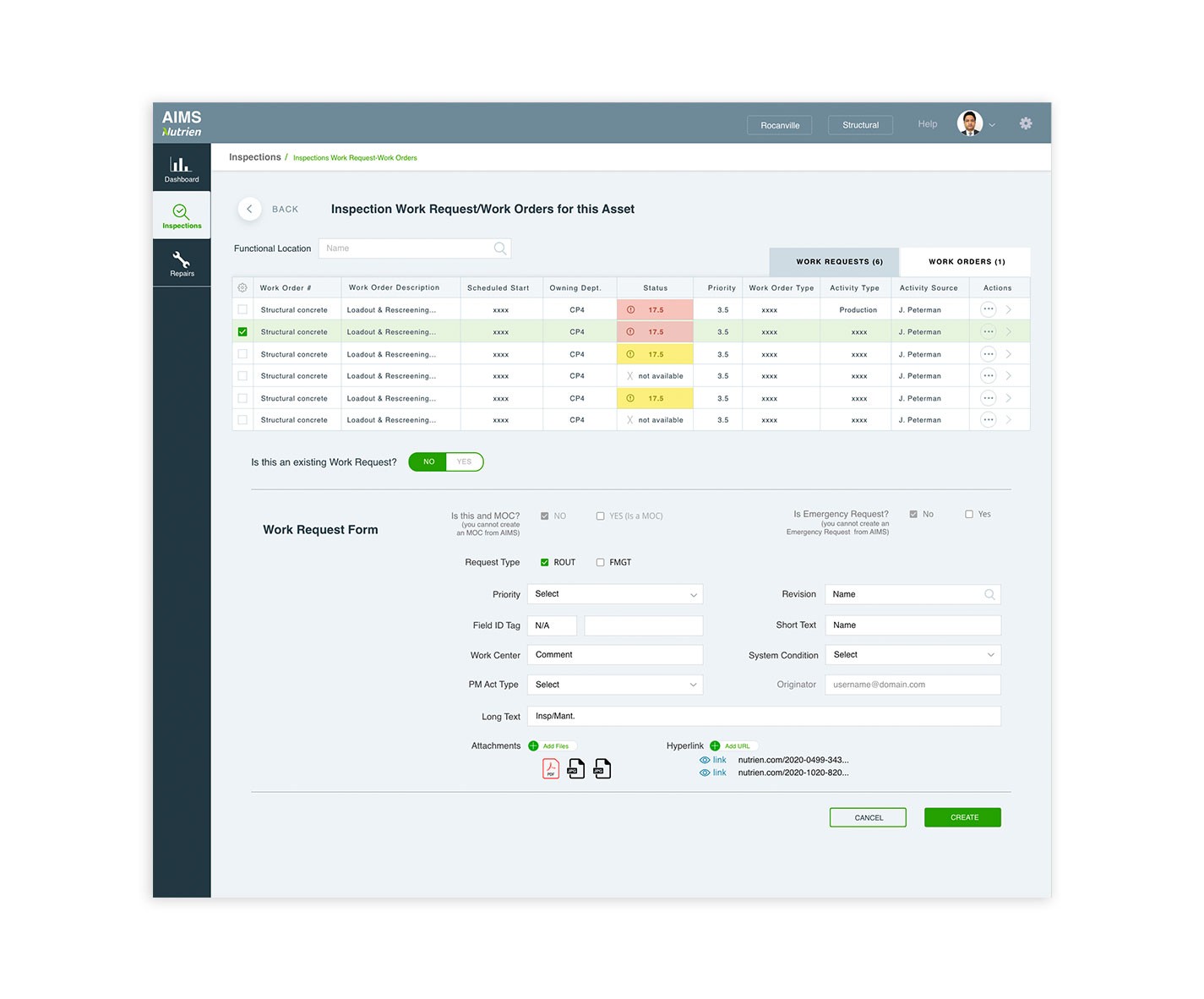This screenshot has width=1204, height=999.
Task: Click the Structural discipline button
Action: [860, 125]
